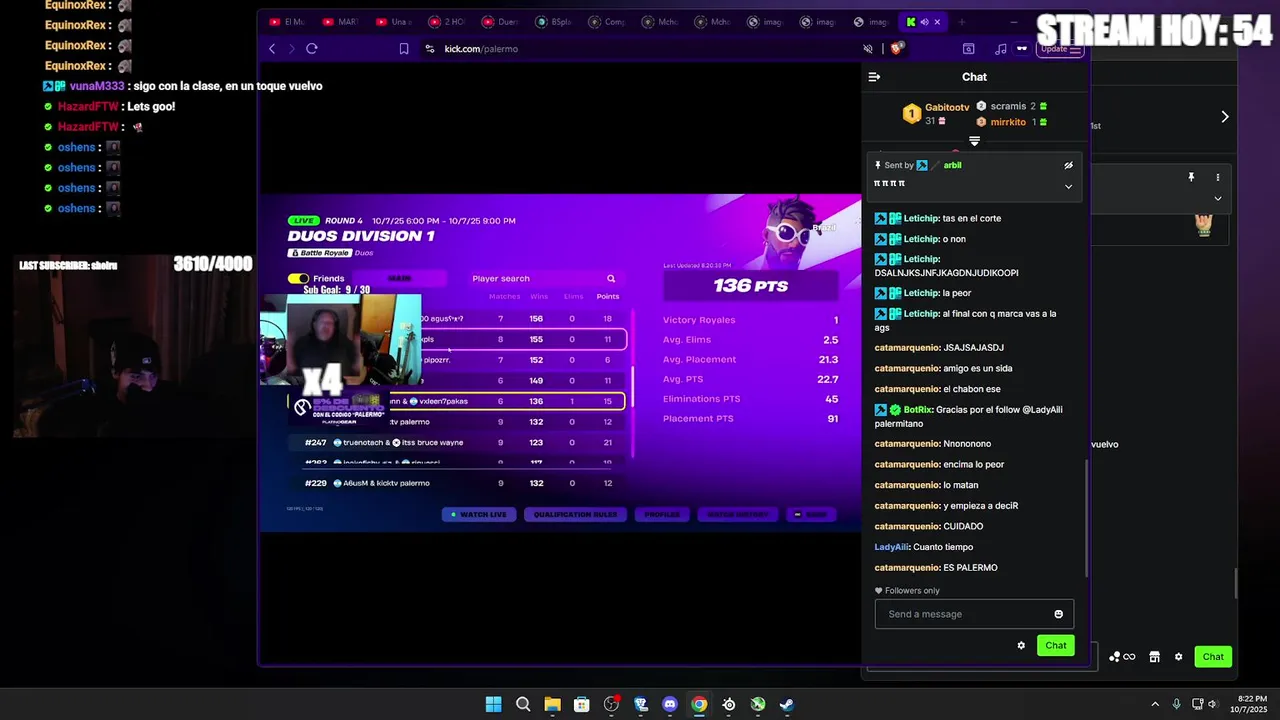The image size is (1280, 720).
Task: Reload the kick.com page
Action: pos(312,49)
